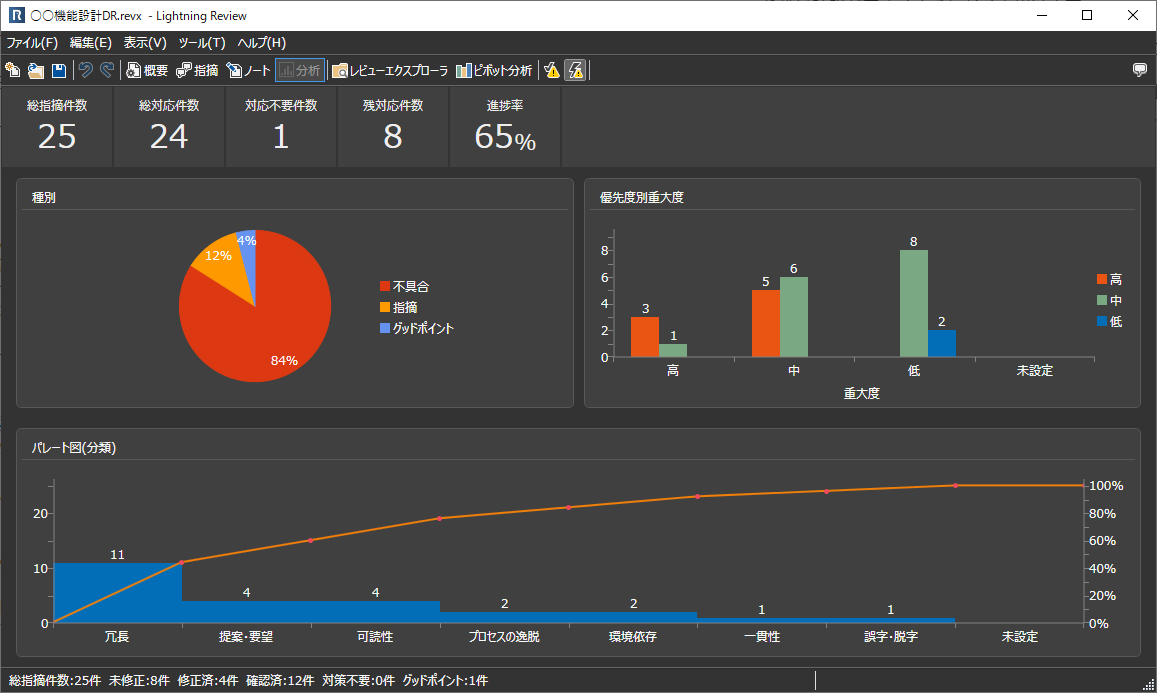Click the 中 priority legend swatch
This screenshot has height=693, width=1157.
point(1102,300)
